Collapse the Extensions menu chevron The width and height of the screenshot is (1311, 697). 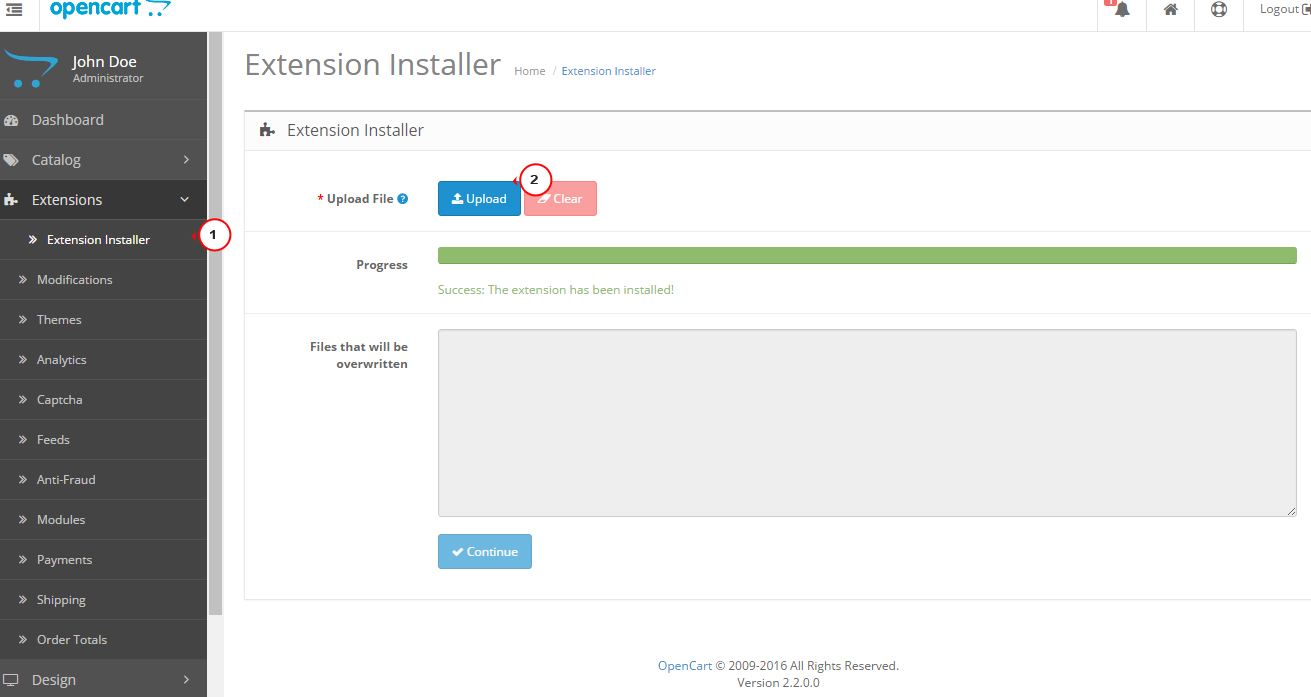click(185, 200)
